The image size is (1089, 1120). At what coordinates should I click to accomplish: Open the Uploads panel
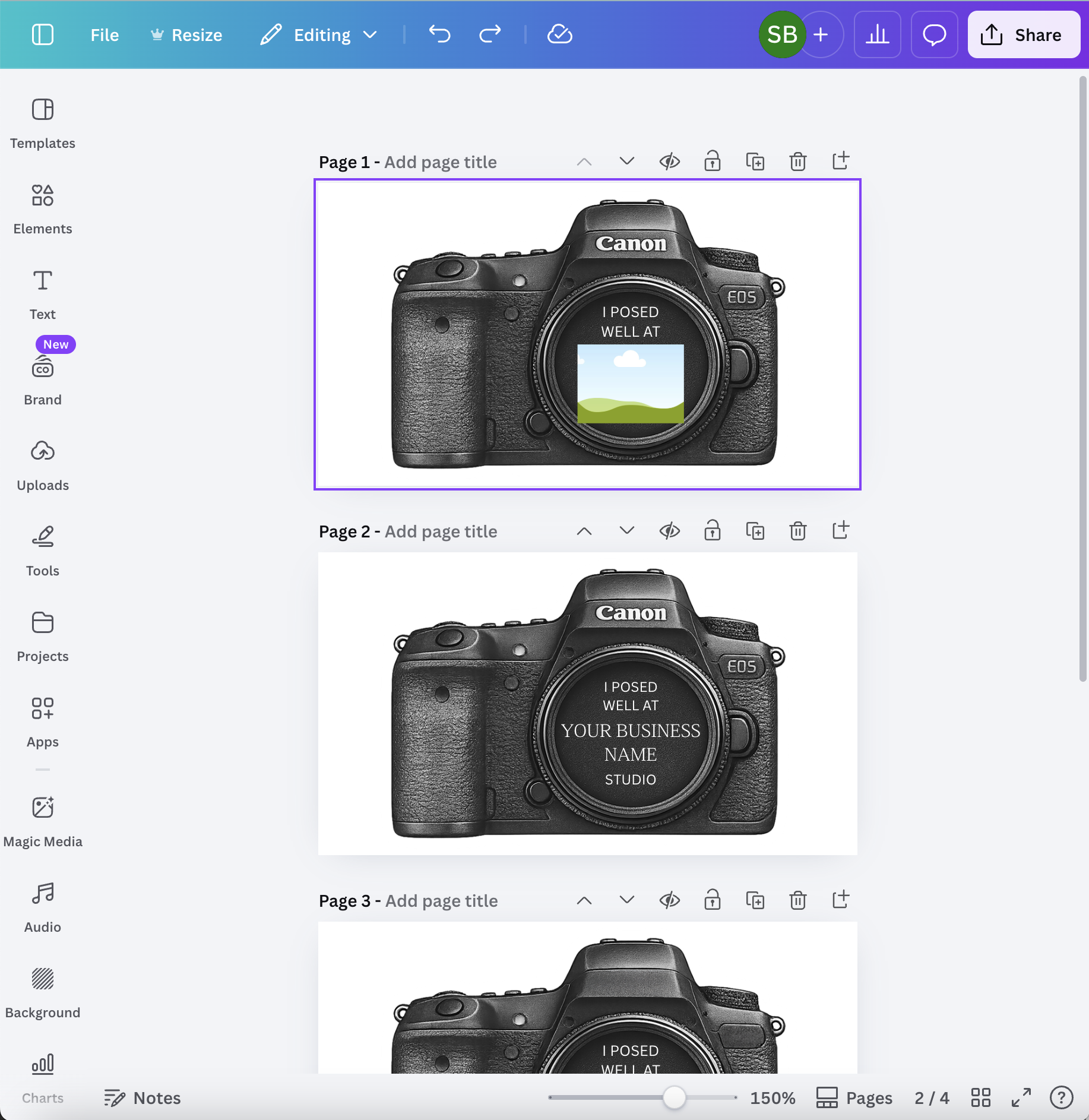click(42, 463)
